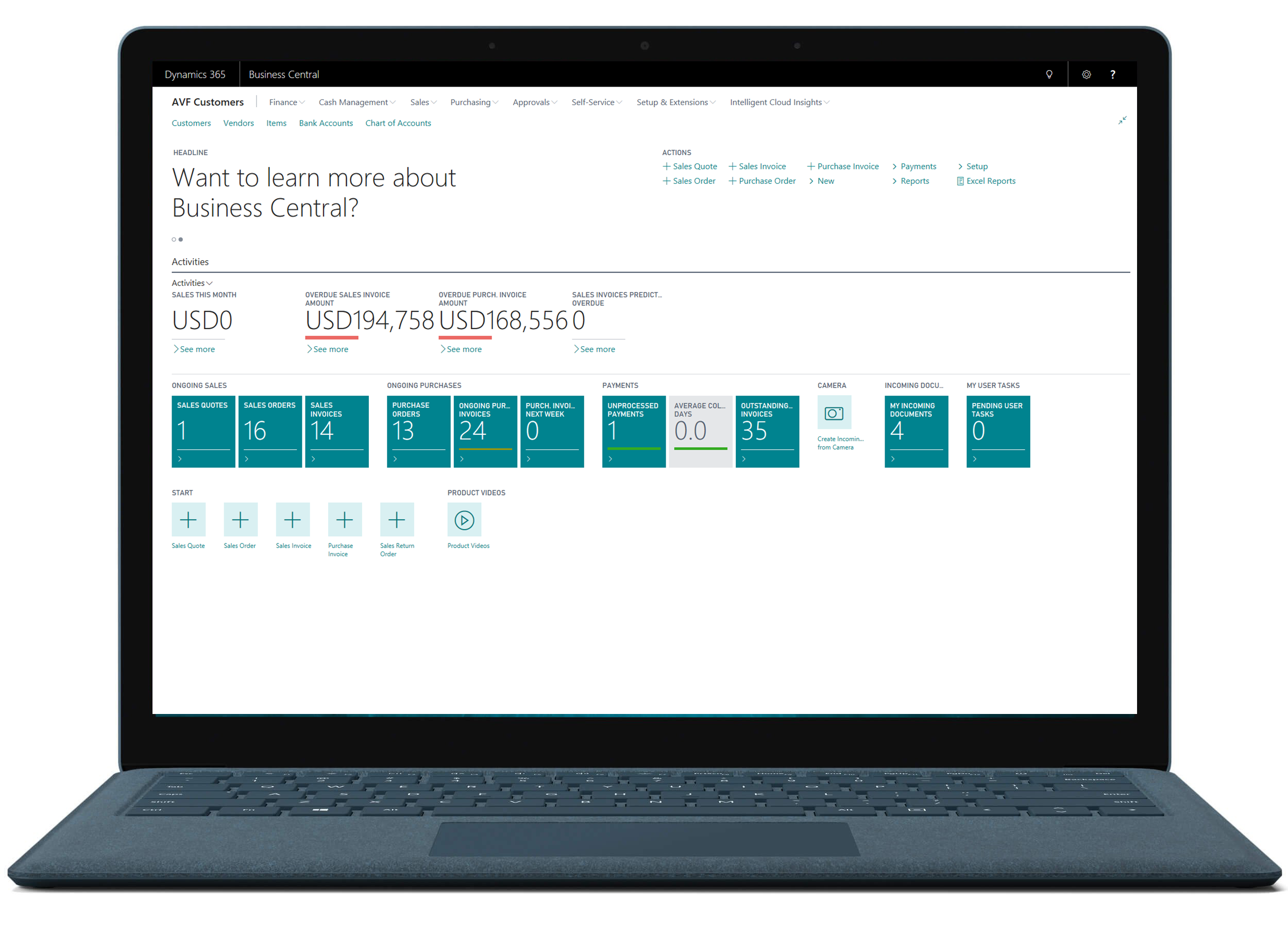This screenshot has height=936, width=1288.
Task: Expand the Cash Management menu
Action: (x=357, y=102)
